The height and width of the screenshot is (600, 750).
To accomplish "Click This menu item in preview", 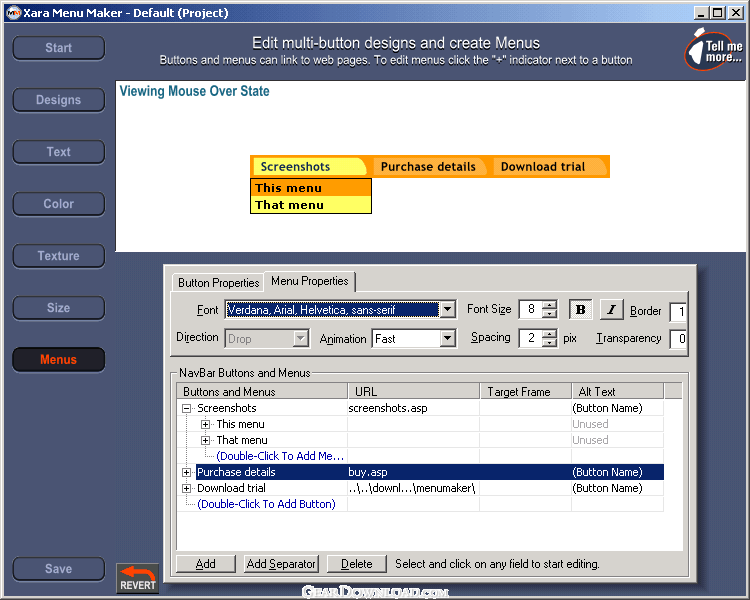I will click(311, 188).
